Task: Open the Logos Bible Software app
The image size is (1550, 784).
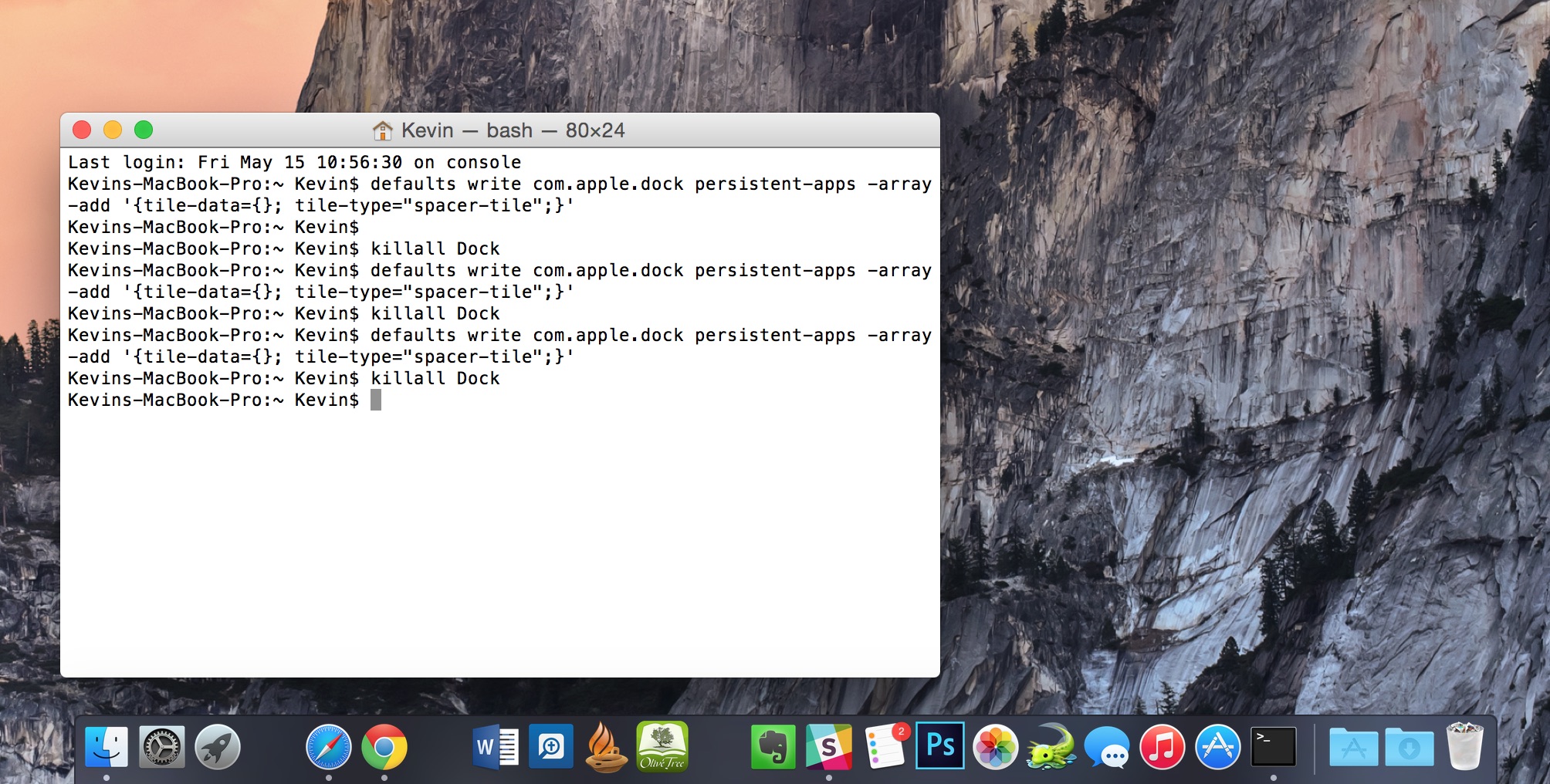Action: tap(550, 747)
